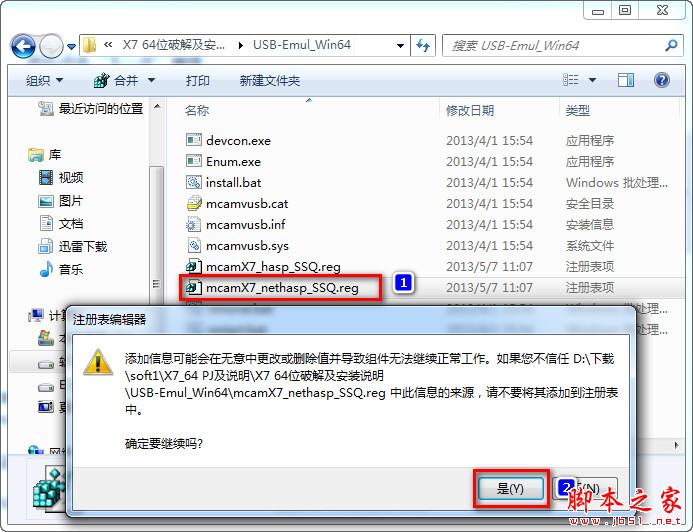Click the Enum.exe file name

(233, 161)
